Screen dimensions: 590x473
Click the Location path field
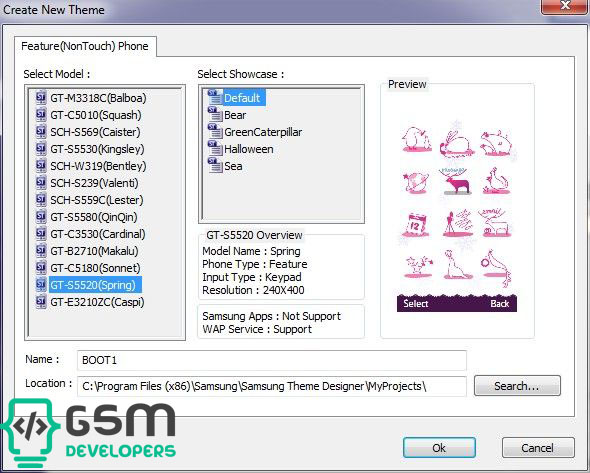pos(272,386)
